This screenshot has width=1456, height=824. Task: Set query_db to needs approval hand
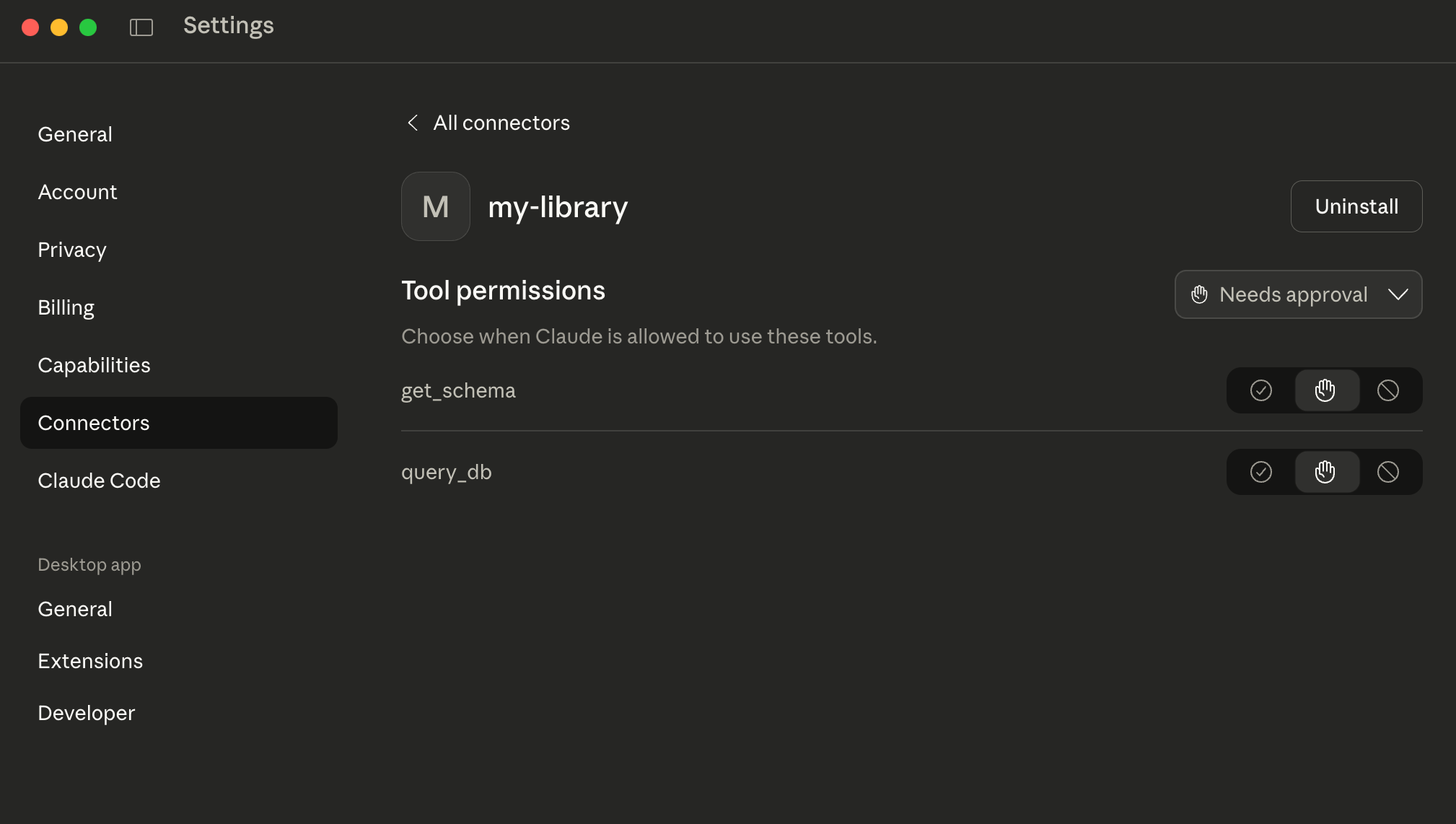[1325, 472]
